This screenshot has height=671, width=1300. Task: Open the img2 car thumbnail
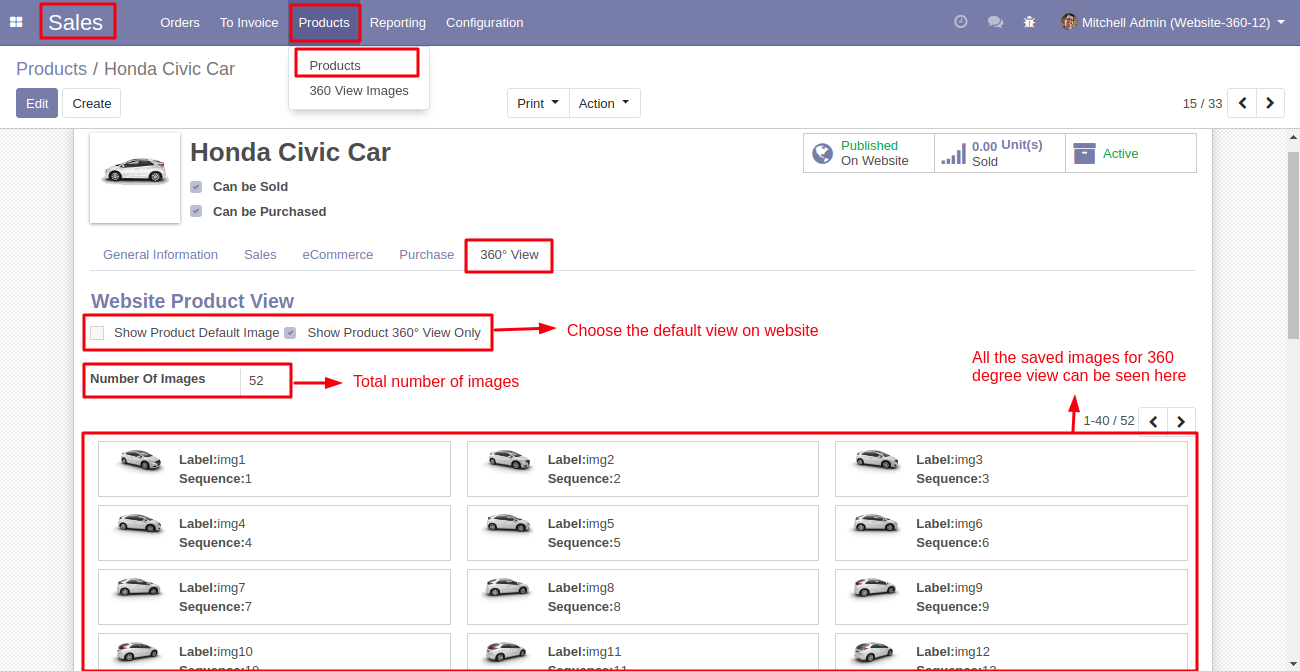tap(509, 460)
